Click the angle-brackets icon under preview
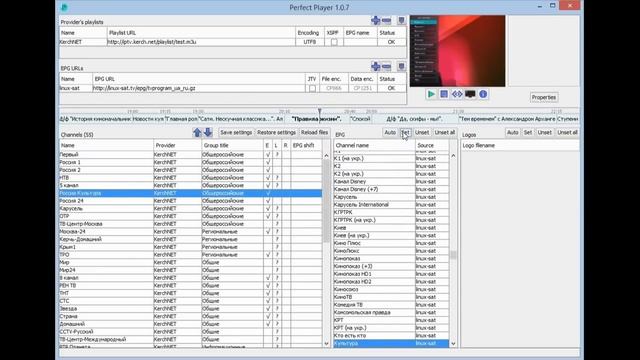Viewport: 640px width, 360px height. pos(457,94)
